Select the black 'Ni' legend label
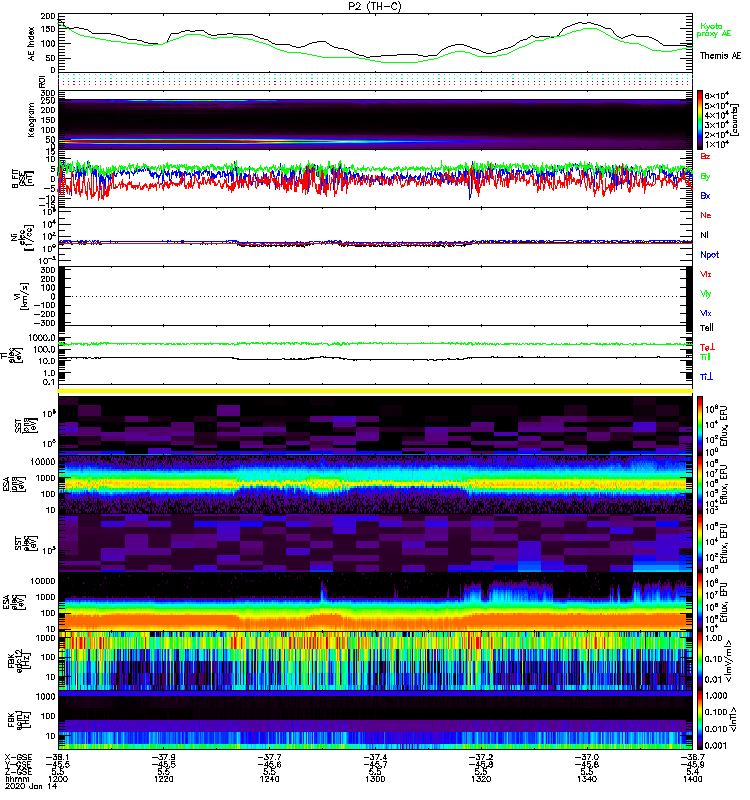The height and width of the screenshot is (800, 750). 704,235
